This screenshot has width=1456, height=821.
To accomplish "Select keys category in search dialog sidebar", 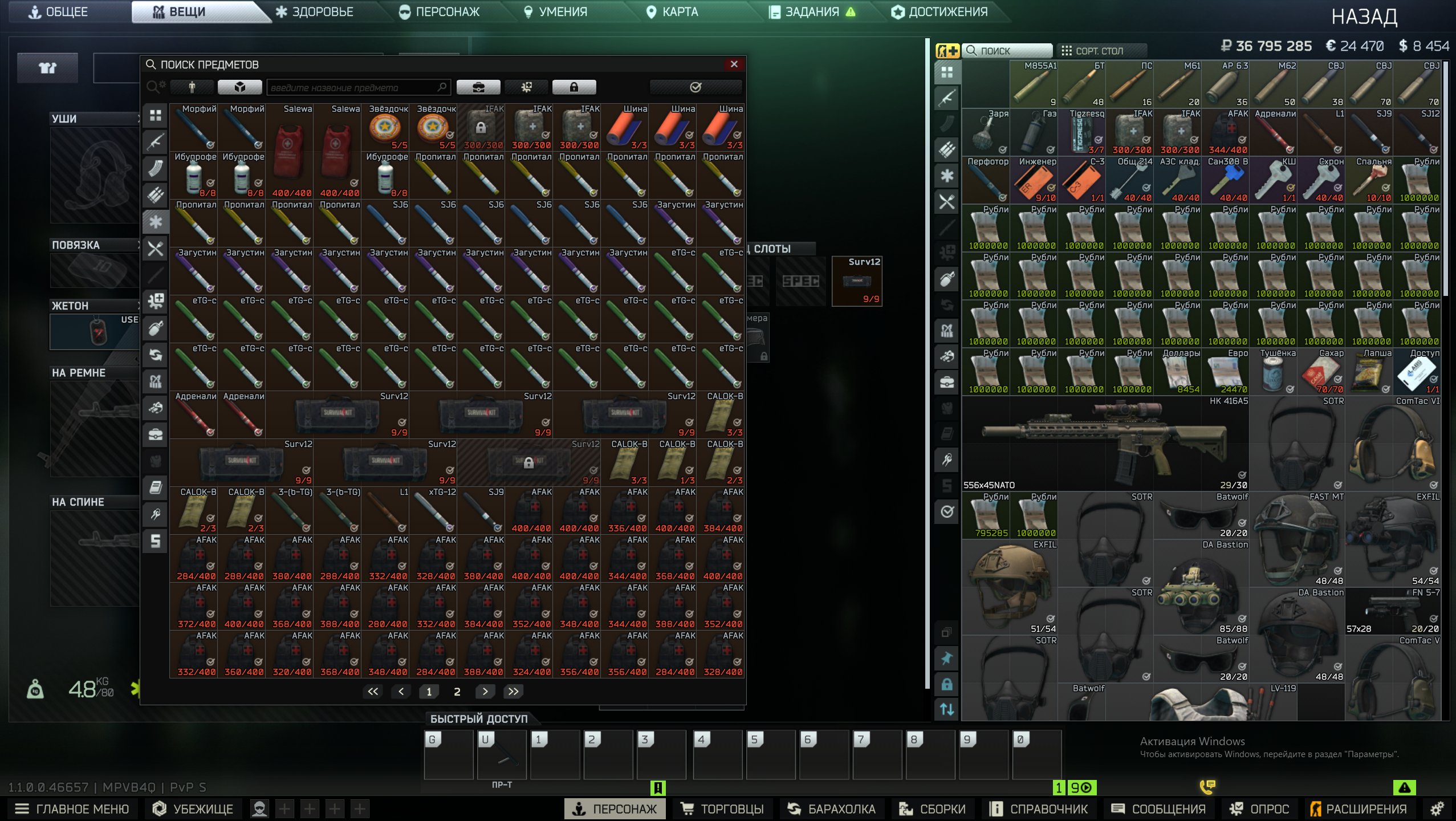I will [156, 514].
